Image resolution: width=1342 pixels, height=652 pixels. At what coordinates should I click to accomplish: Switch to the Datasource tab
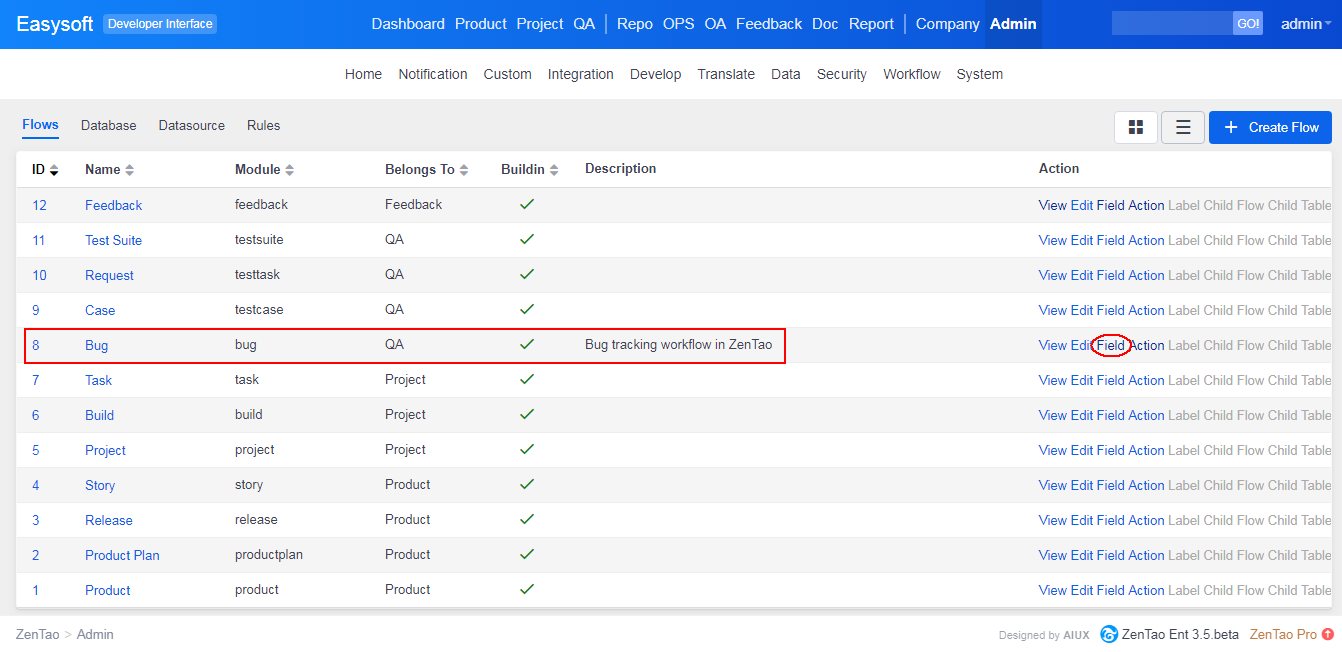point(191,125)
